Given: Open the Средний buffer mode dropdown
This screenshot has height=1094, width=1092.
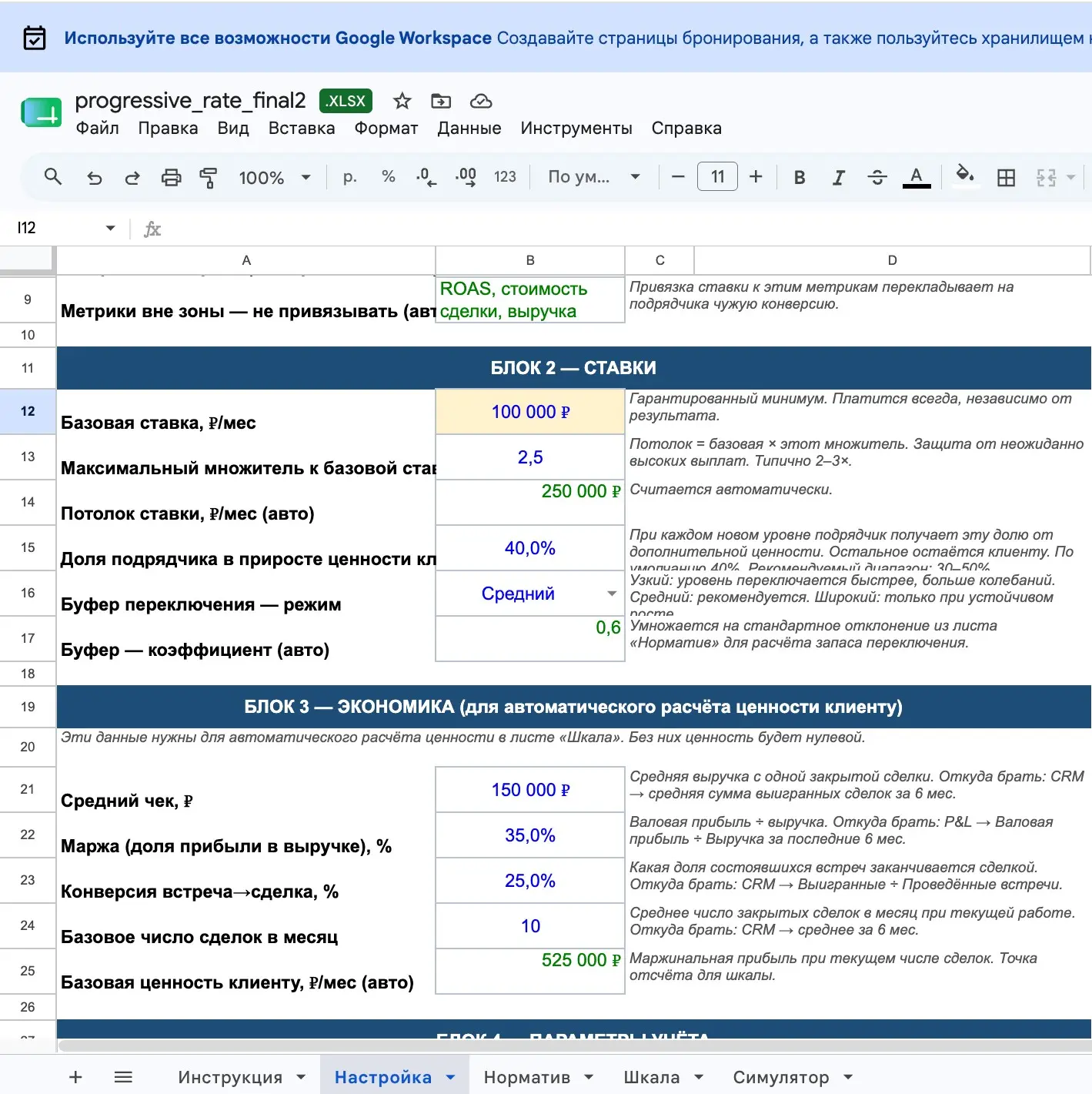Looking at the screenshot, I should tap(612, 594).
